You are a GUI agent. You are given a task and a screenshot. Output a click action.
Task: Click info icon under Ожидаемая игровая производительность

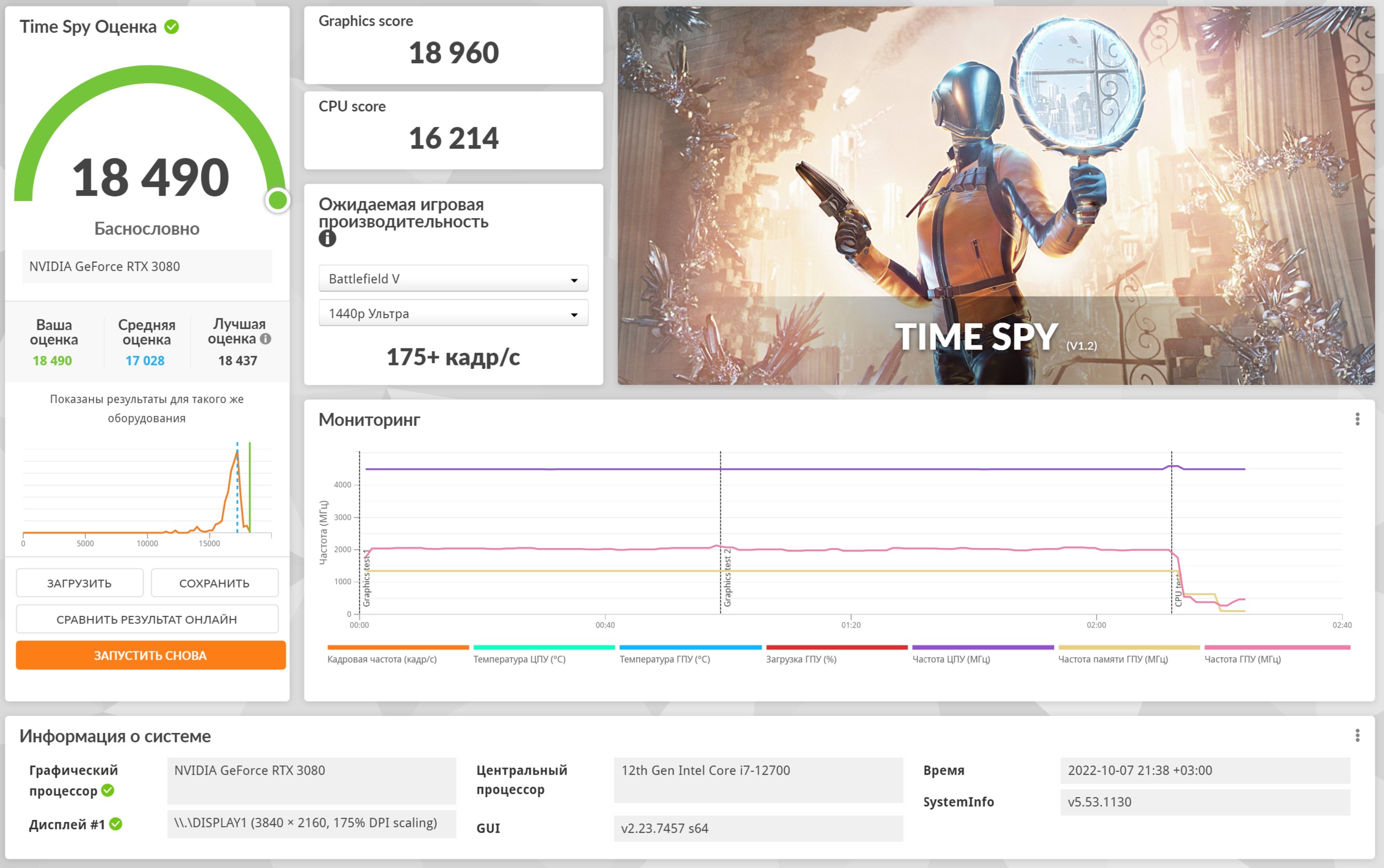point(327,238)
